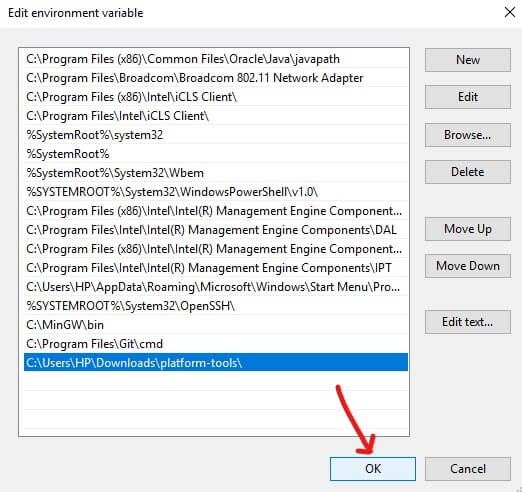Select the Git\cmd path entry

tap(216, 344)
